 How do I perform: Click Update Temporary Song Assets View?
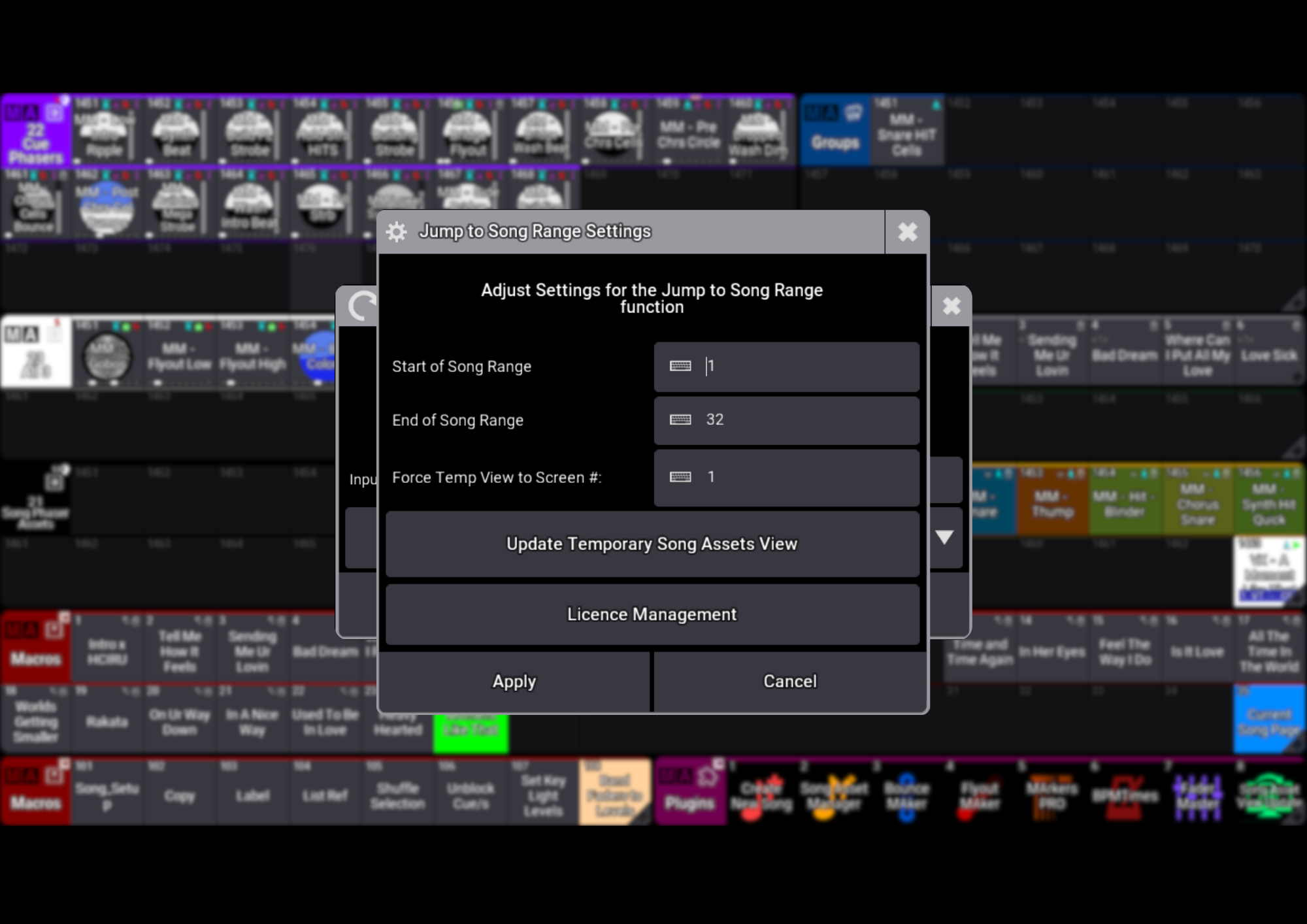[x=652, y=544]
